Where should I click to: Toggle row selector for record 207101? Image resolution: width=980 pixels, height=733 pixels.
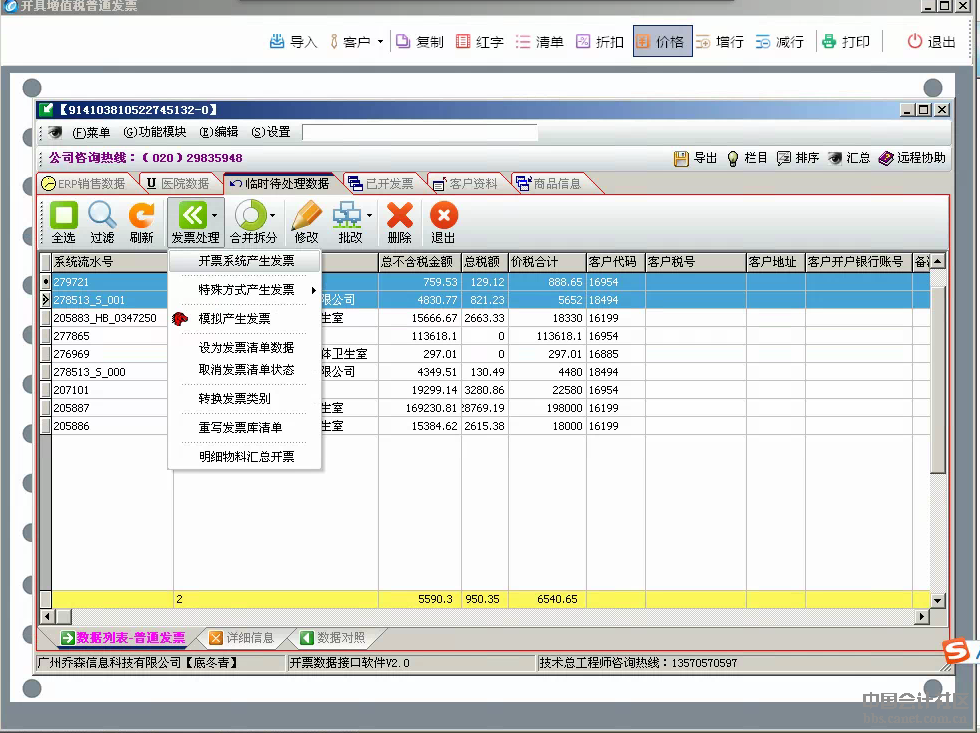click(45, 390)
